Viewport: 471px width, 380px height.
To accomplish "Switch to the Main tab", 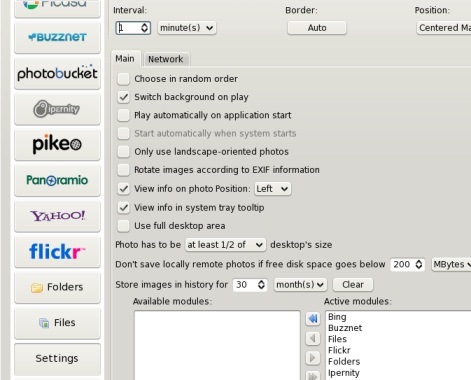I will pos(125,59).
